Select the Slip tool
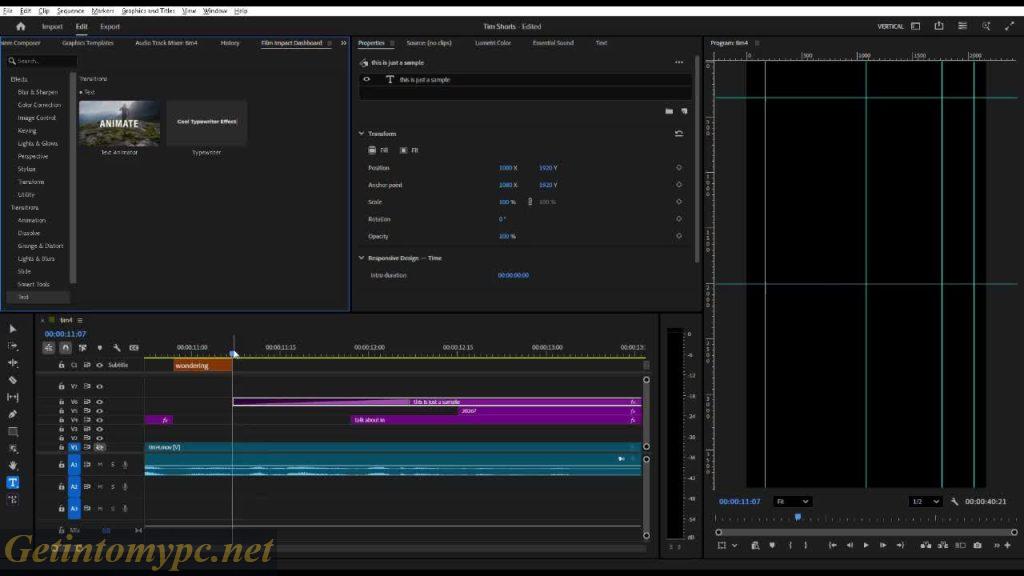 tap(12, 396)
